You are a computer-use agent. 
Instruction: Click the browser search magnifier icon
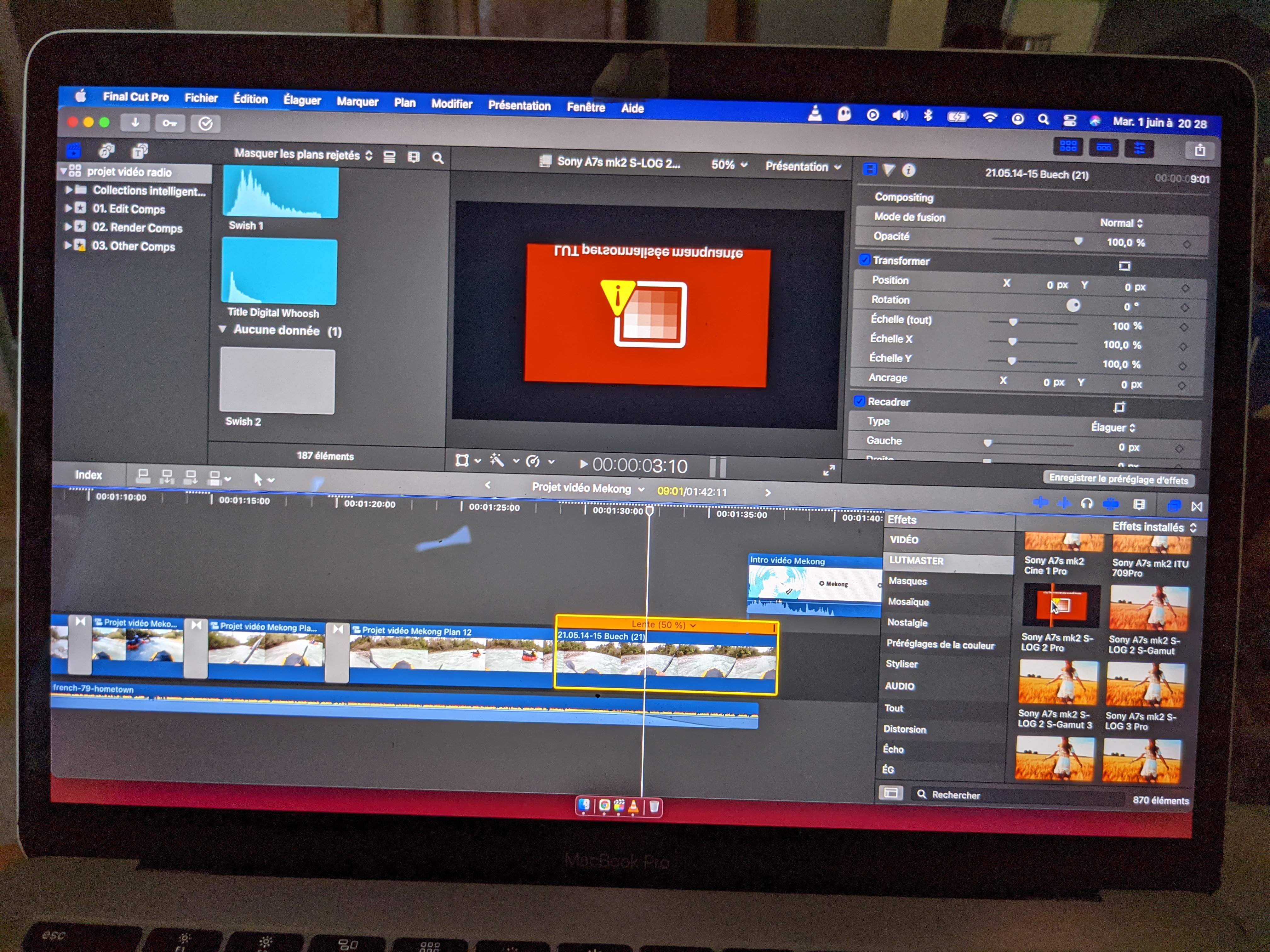[x=438, y=158]
